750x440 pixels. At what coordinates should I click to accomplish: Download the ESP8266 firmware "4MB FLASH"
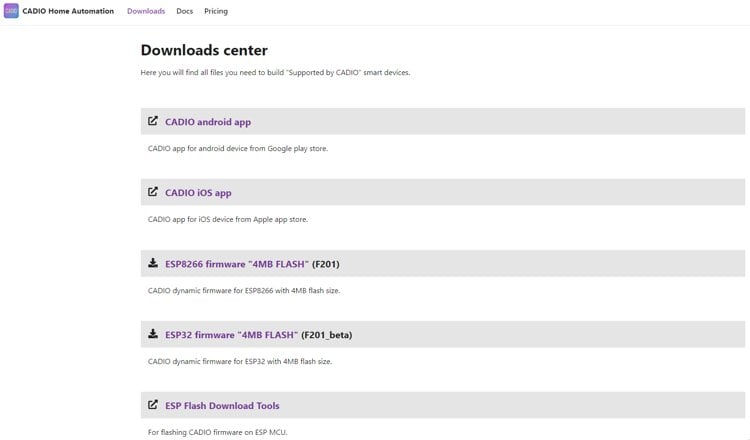coord(236,264)
